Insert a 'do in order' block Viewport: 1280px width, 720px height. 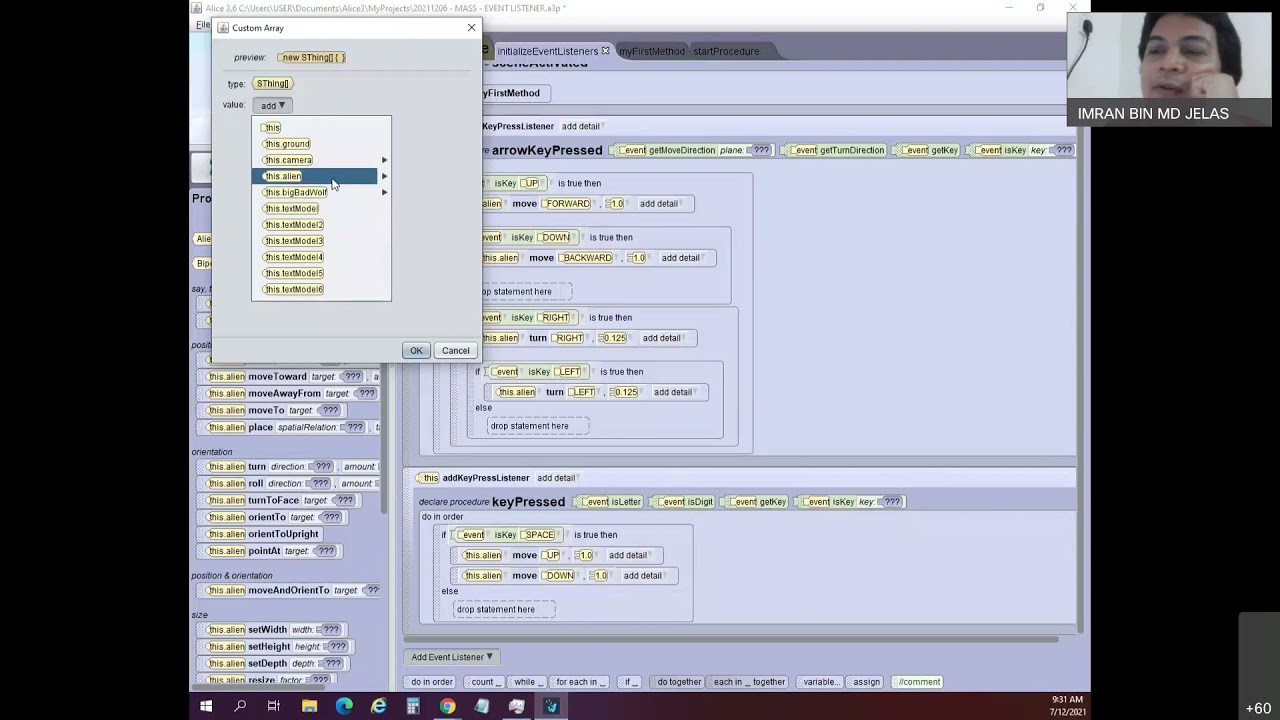[432, 682]
